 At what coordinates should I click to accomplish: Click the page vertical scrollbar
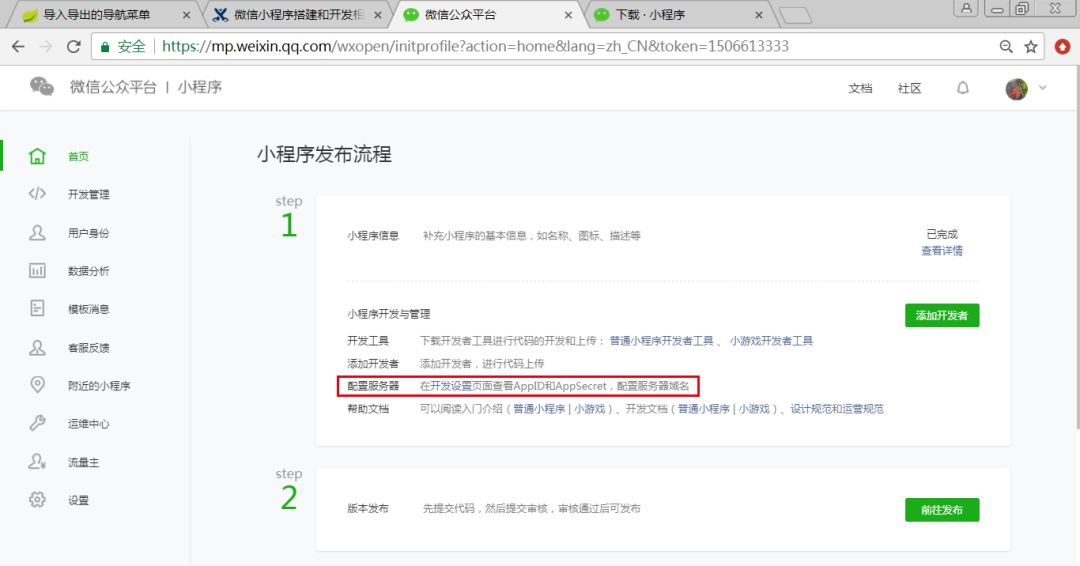pos(1077,248)
